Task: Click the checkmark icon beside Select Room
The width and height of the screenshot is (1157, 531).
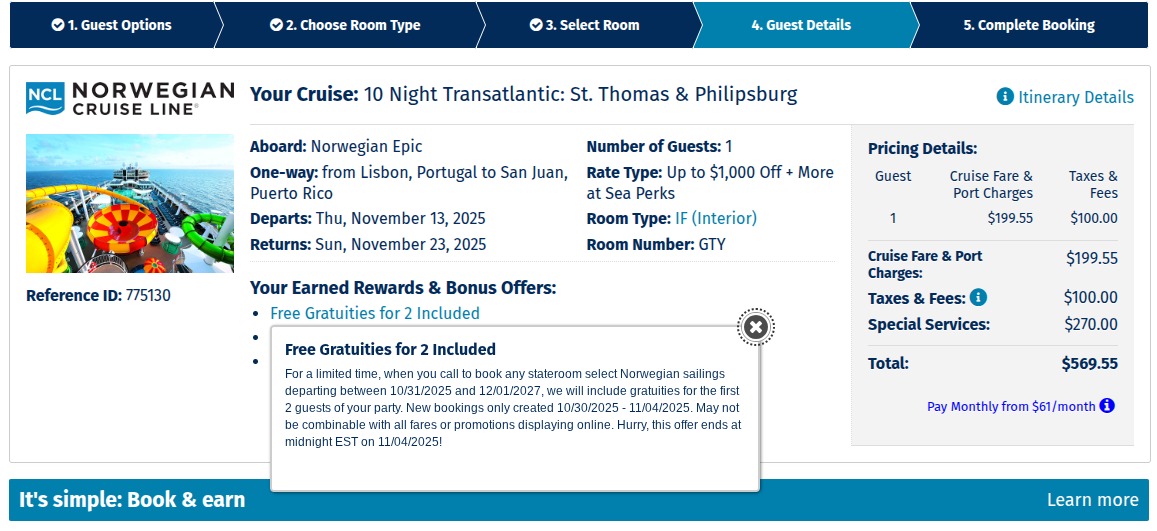Action: 536,25
